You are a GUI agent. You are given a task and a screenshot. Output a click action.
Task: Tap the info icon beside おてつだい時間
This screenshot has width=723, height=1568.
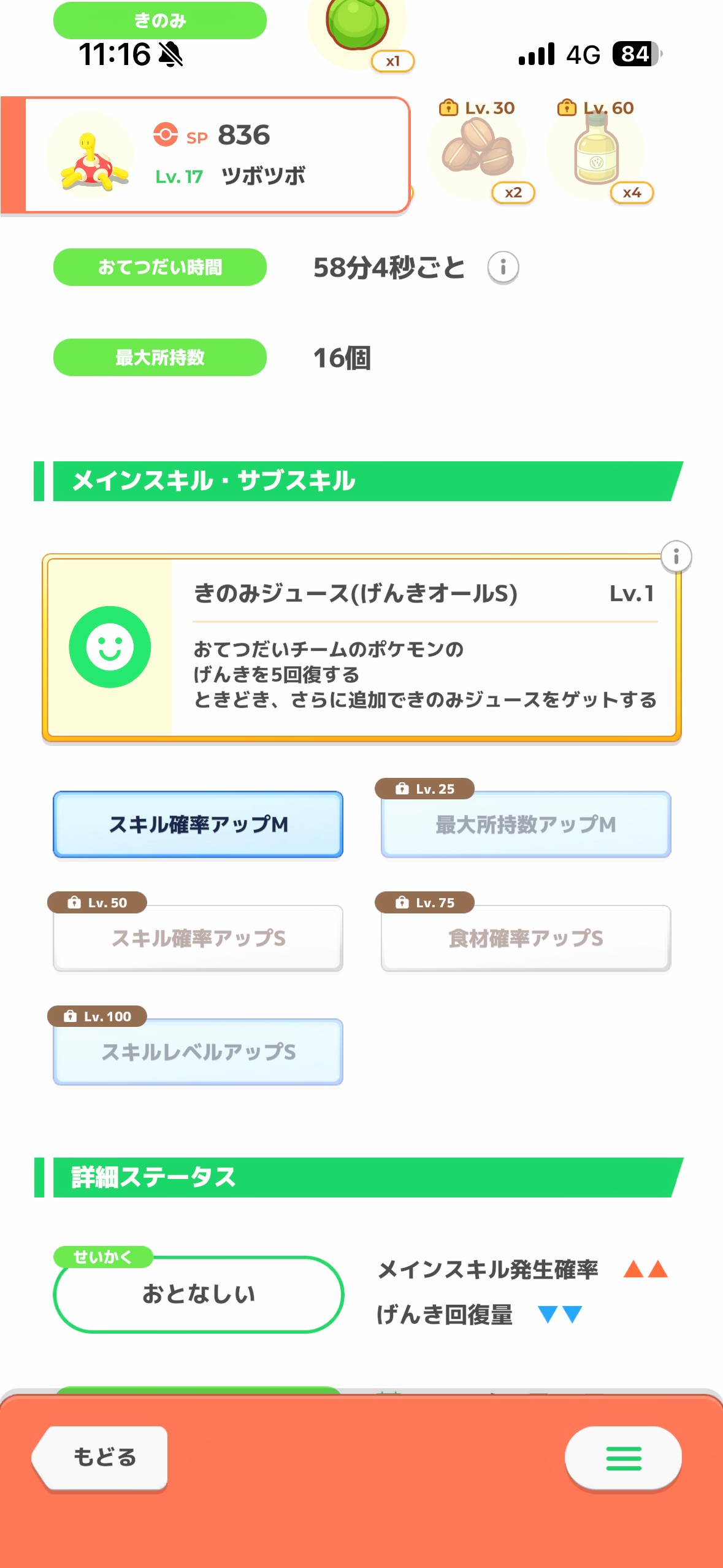coord(503,267)
